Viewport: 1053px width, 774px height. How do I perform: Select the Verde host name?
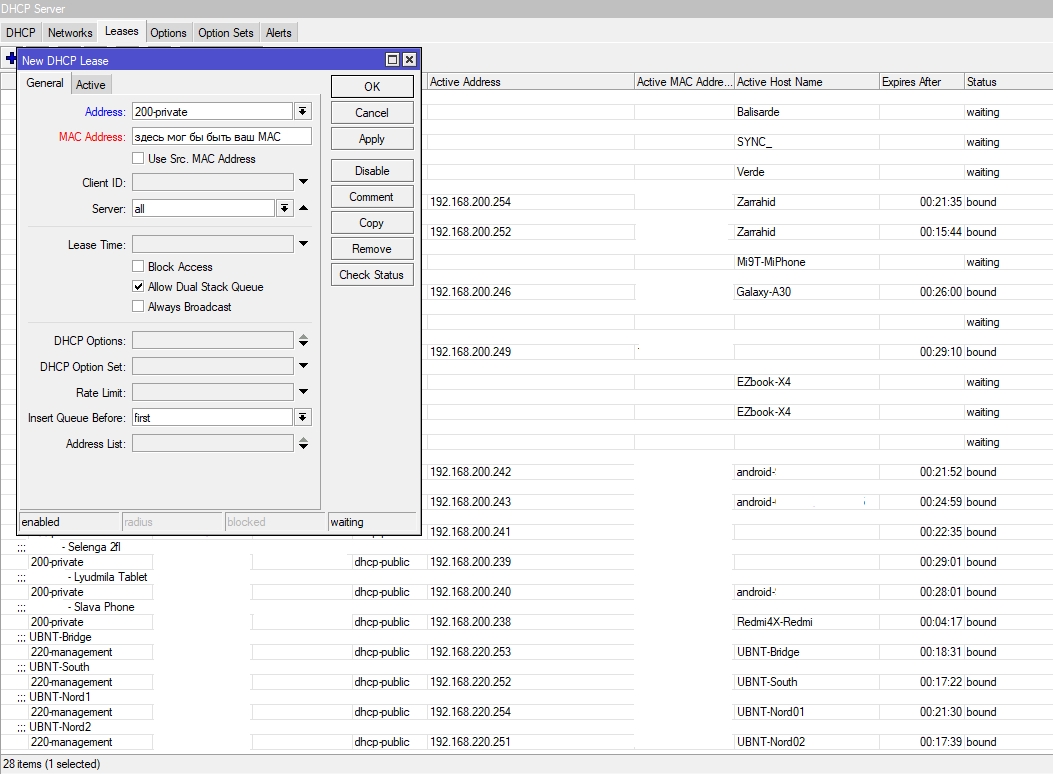click(x=750, y=172)
